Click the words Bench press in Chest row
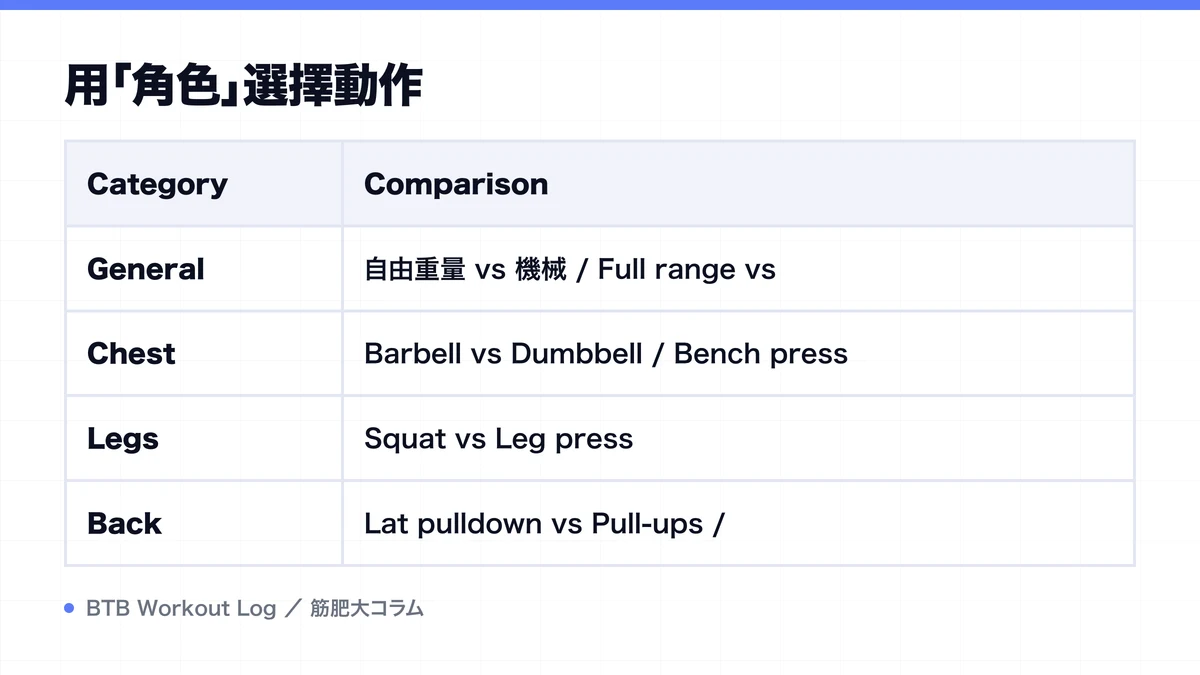Image resolution: width=1200 pixels, height=675 pixels. point(761,355)
